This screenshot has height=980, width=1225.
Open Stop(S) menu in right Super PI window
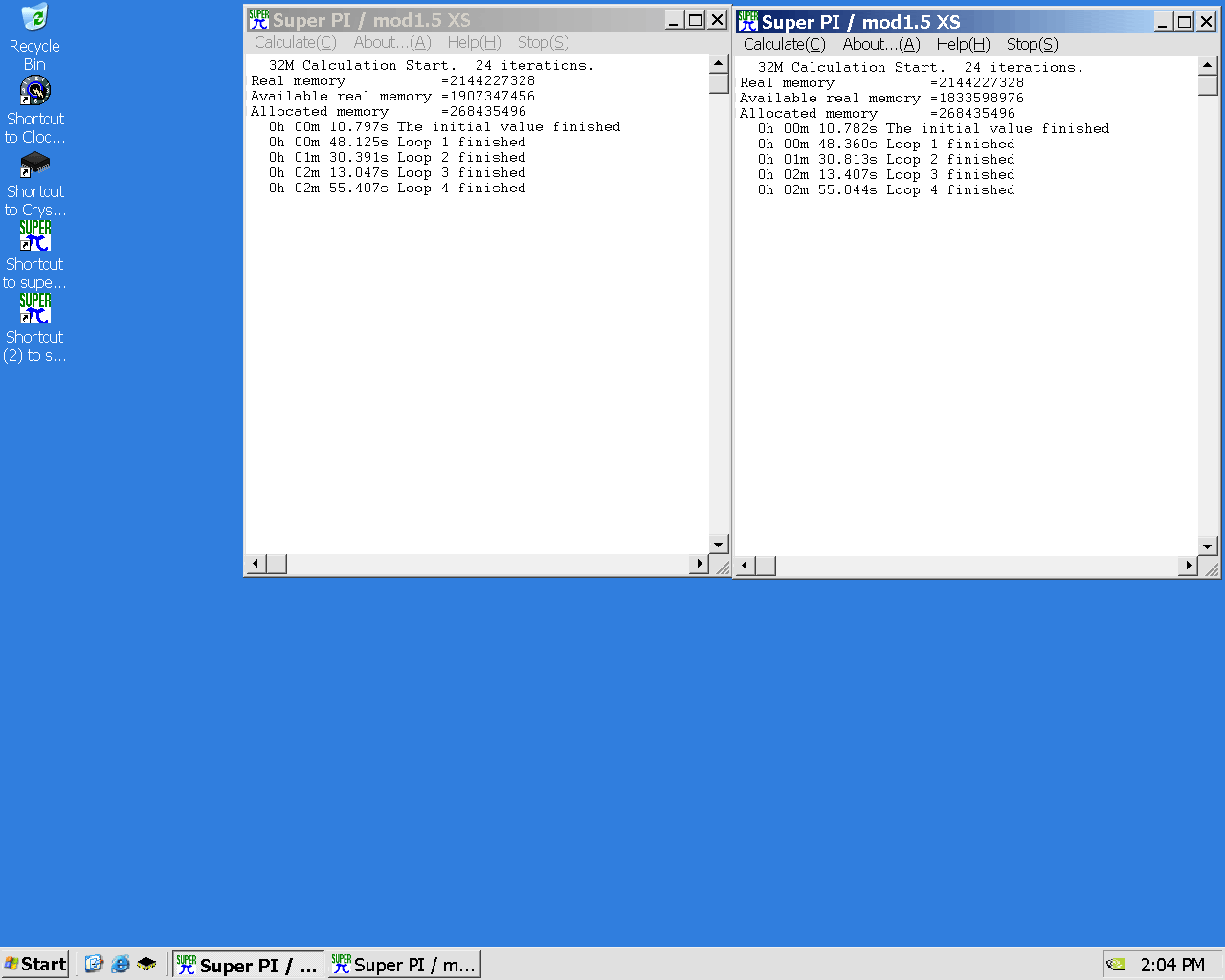coord(1033,44)
